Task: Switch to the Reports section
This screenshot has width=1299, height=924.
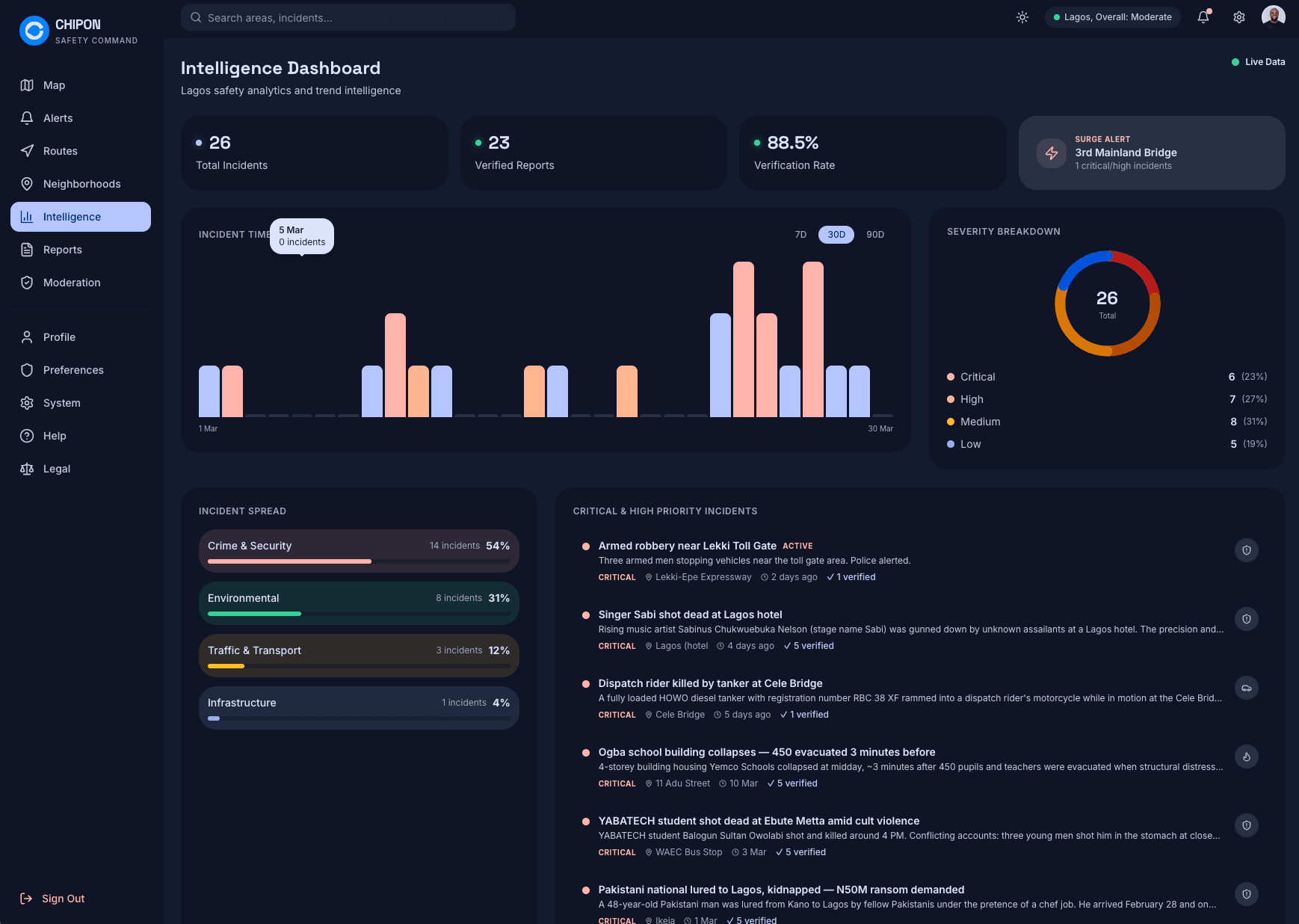Action: click(63, 250)
